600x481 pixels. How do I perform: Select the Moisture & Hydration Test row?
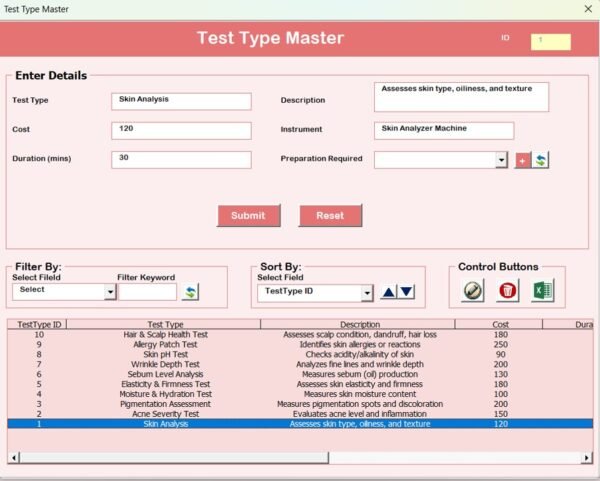coord(300,394)
